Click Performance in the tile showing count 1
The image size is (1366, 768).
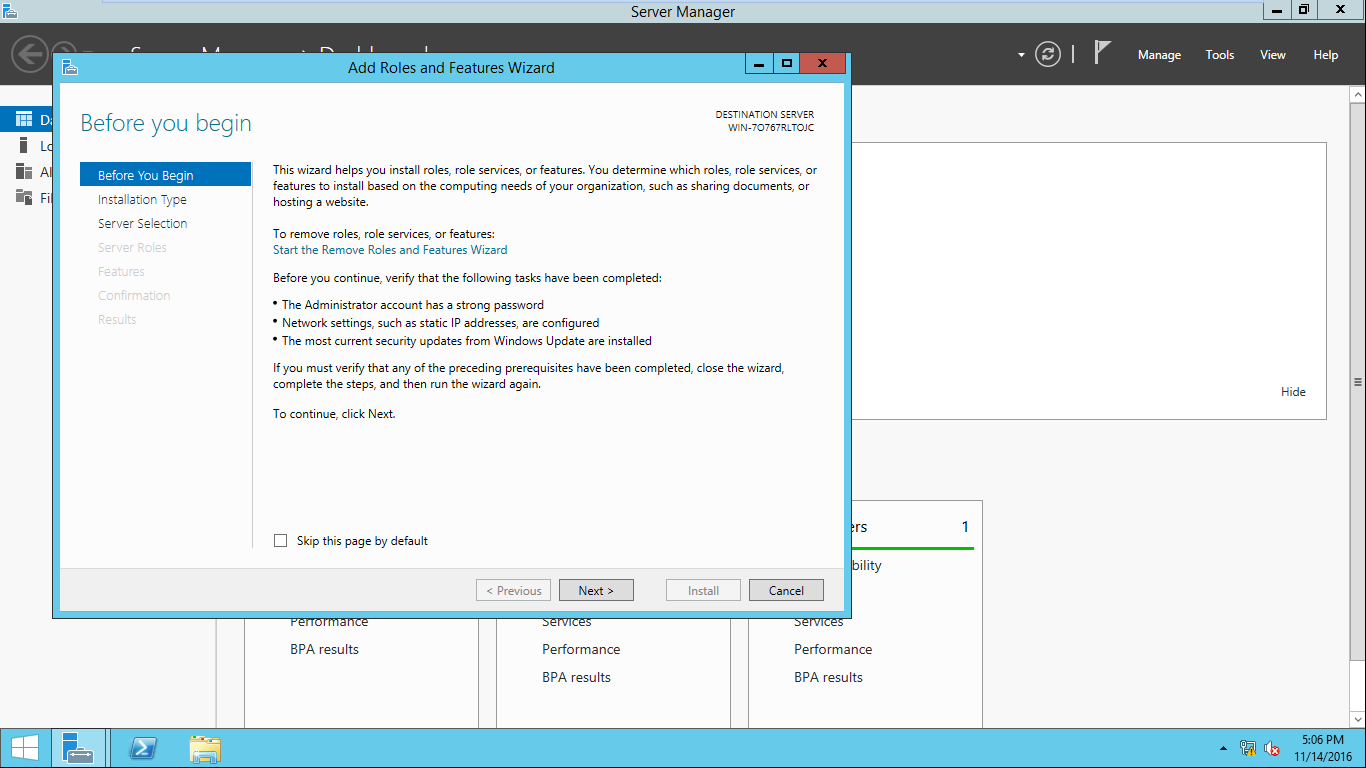click(x=833, y=649)
